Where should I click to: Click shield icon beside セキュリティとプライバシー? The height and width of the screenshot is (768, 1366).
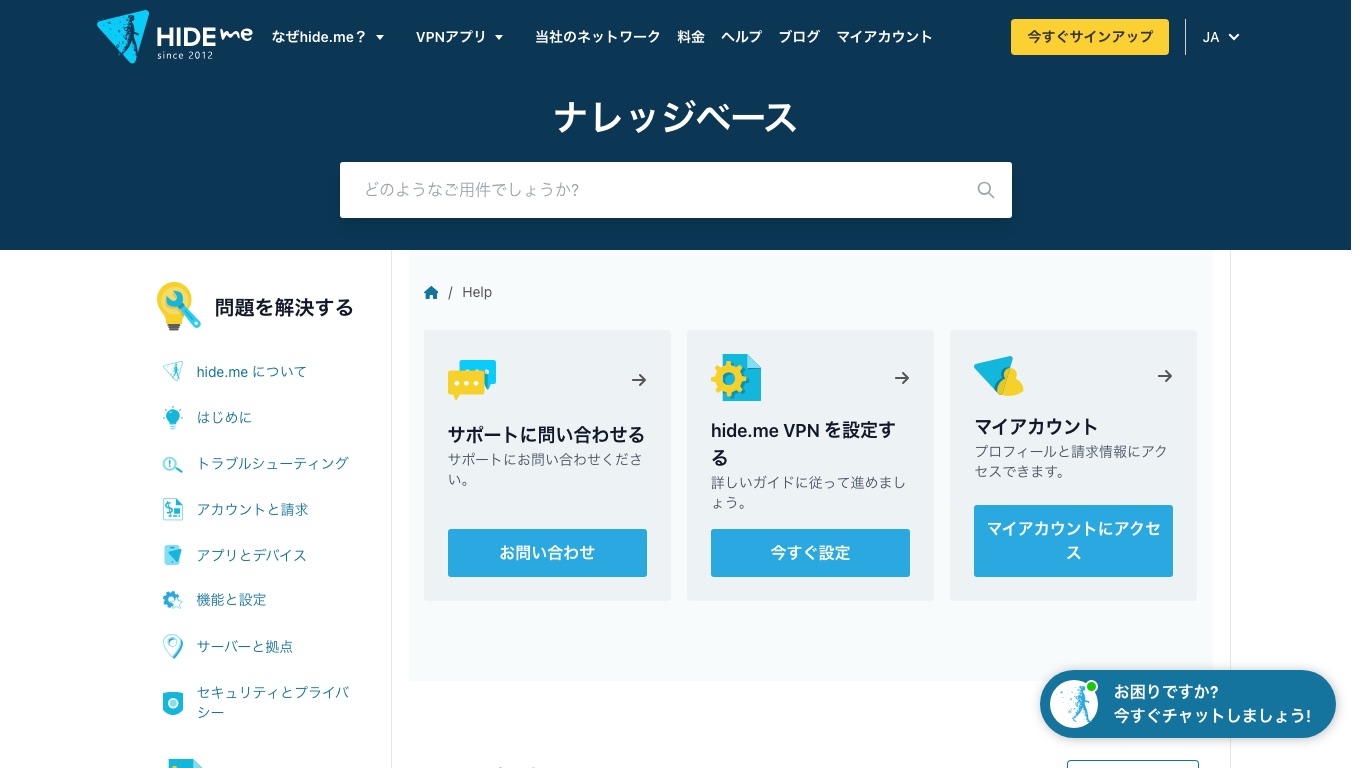click(173, 703)
